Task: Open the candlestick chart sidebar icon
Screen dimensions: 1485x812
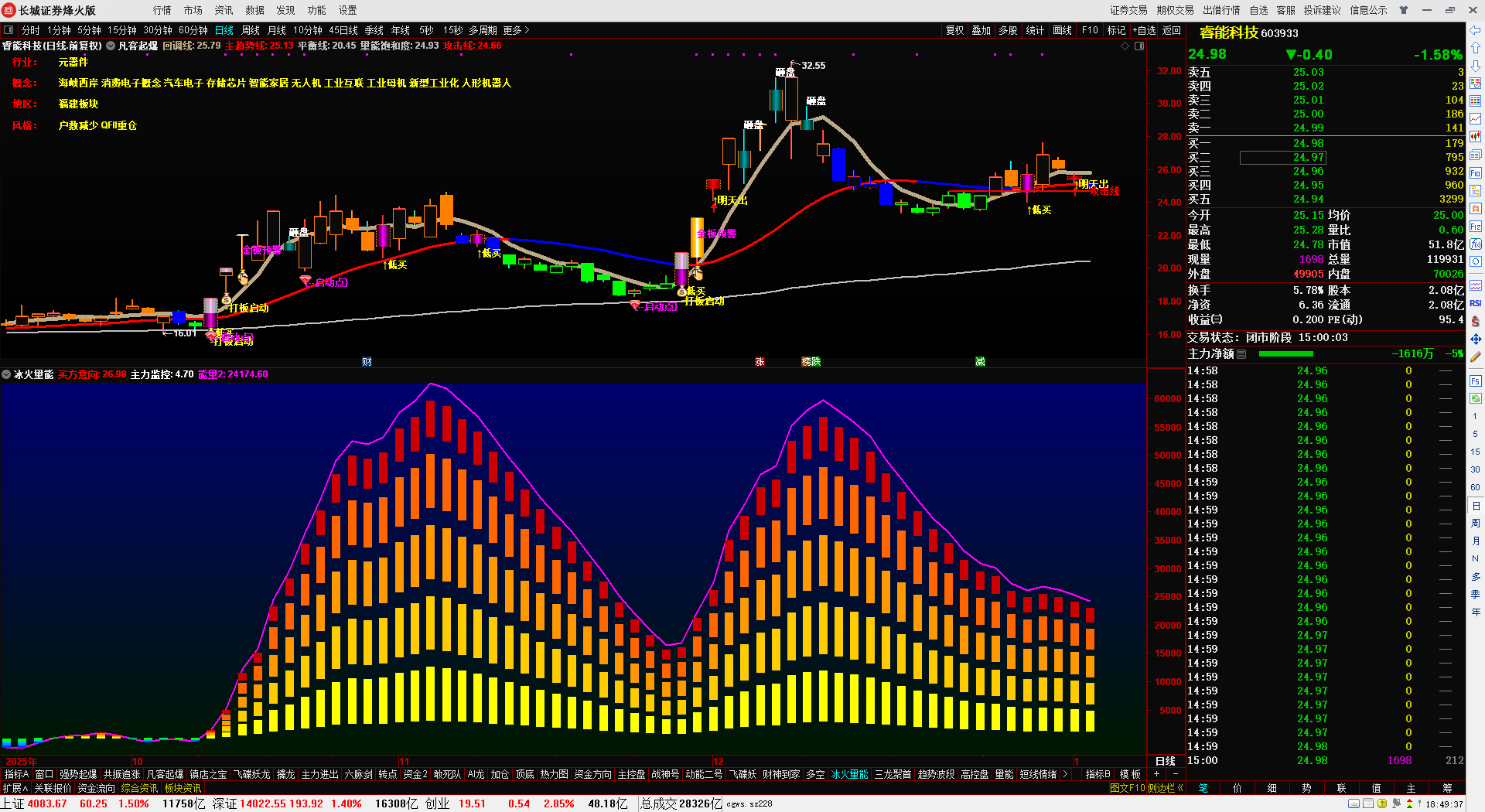Action: coord(1476,137)
